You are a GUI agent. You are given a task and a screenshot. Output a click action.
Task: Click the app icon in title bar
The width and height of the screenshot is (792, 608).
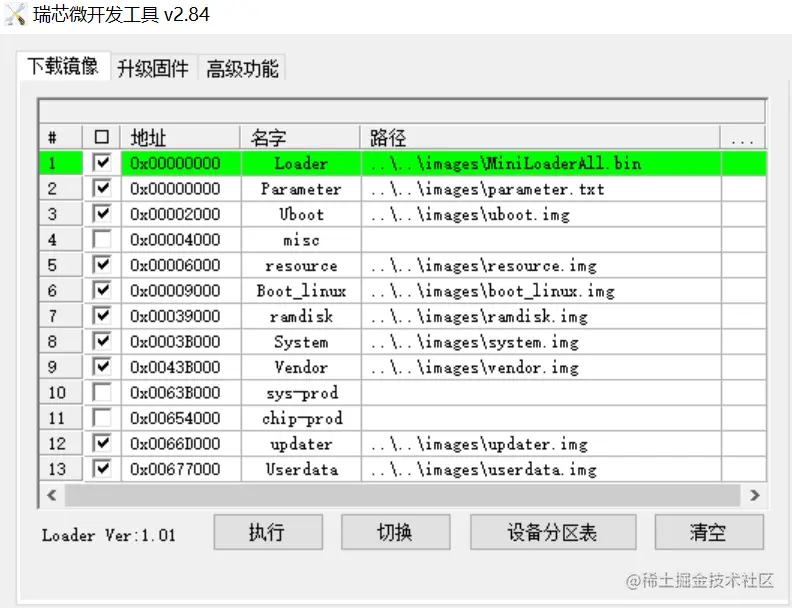15,14
